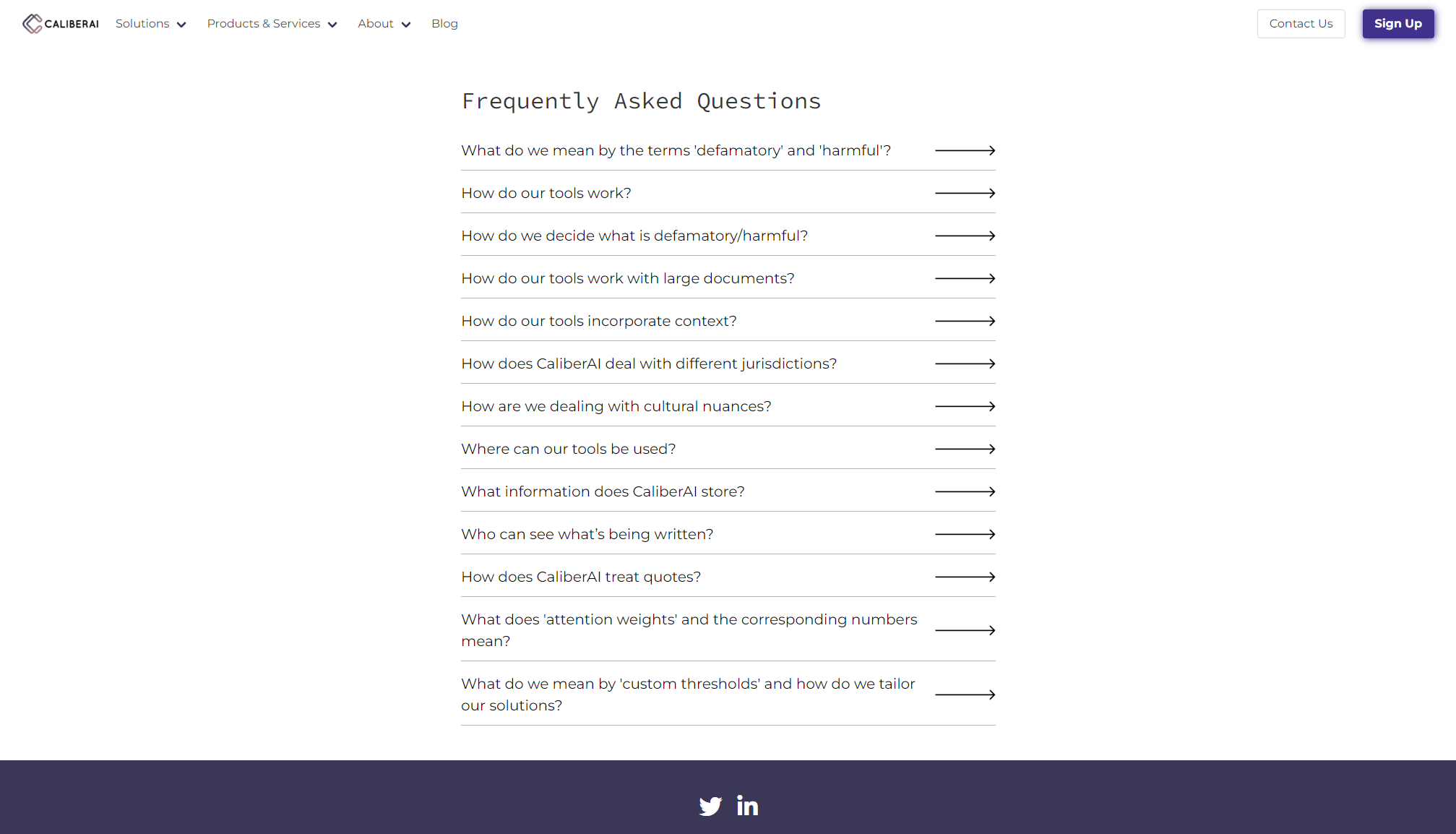Expand 'How do our tools incorporate context?'
1456x834 pixels.
tap(599, 321)
